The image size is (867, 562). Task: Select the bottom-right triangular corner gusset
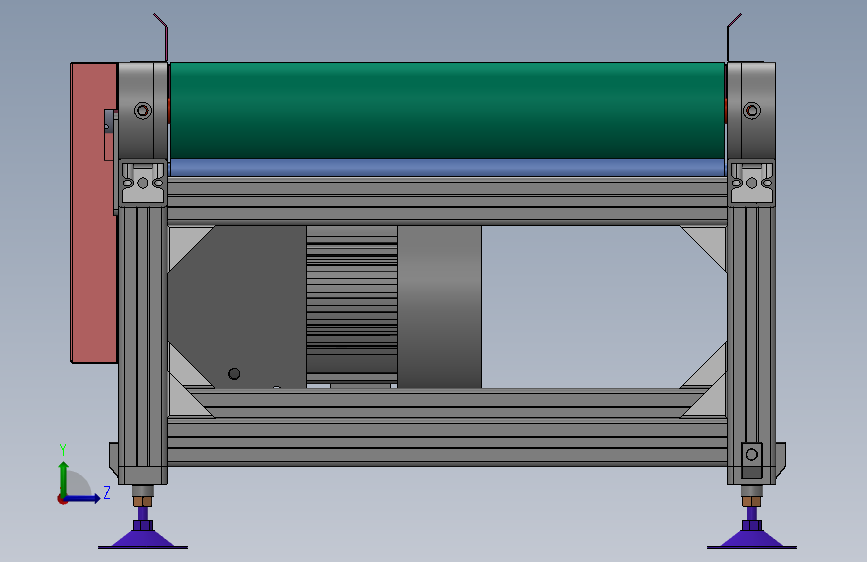point(711,401)
